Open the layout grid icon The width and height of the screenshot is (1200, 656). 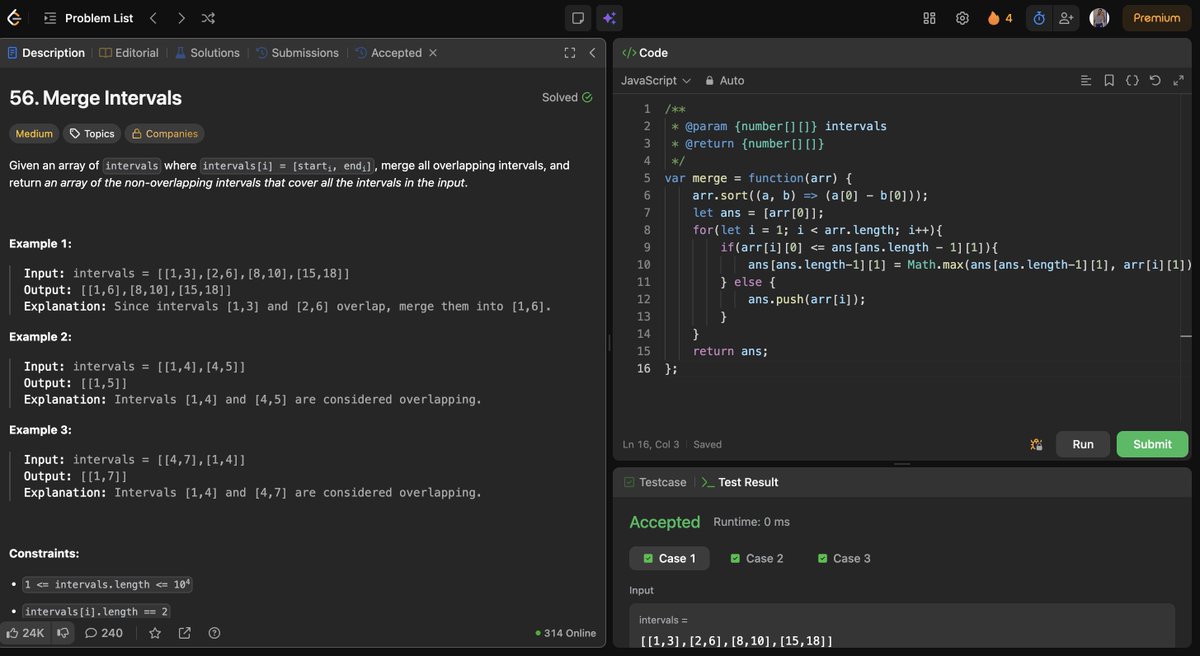click(x=929, y=18)
